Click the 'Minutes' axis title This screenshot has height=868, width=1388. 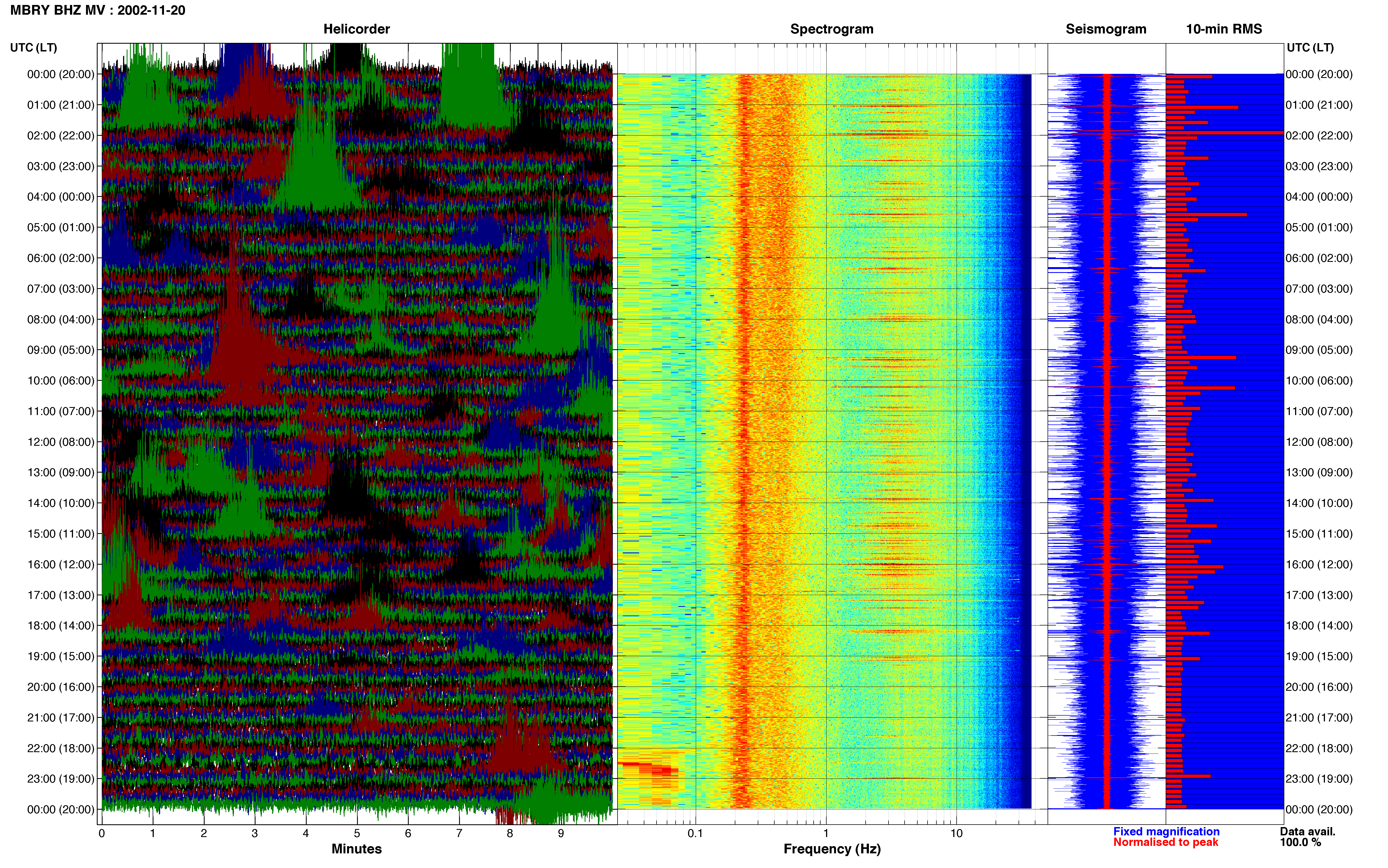(x=356, y=849)
